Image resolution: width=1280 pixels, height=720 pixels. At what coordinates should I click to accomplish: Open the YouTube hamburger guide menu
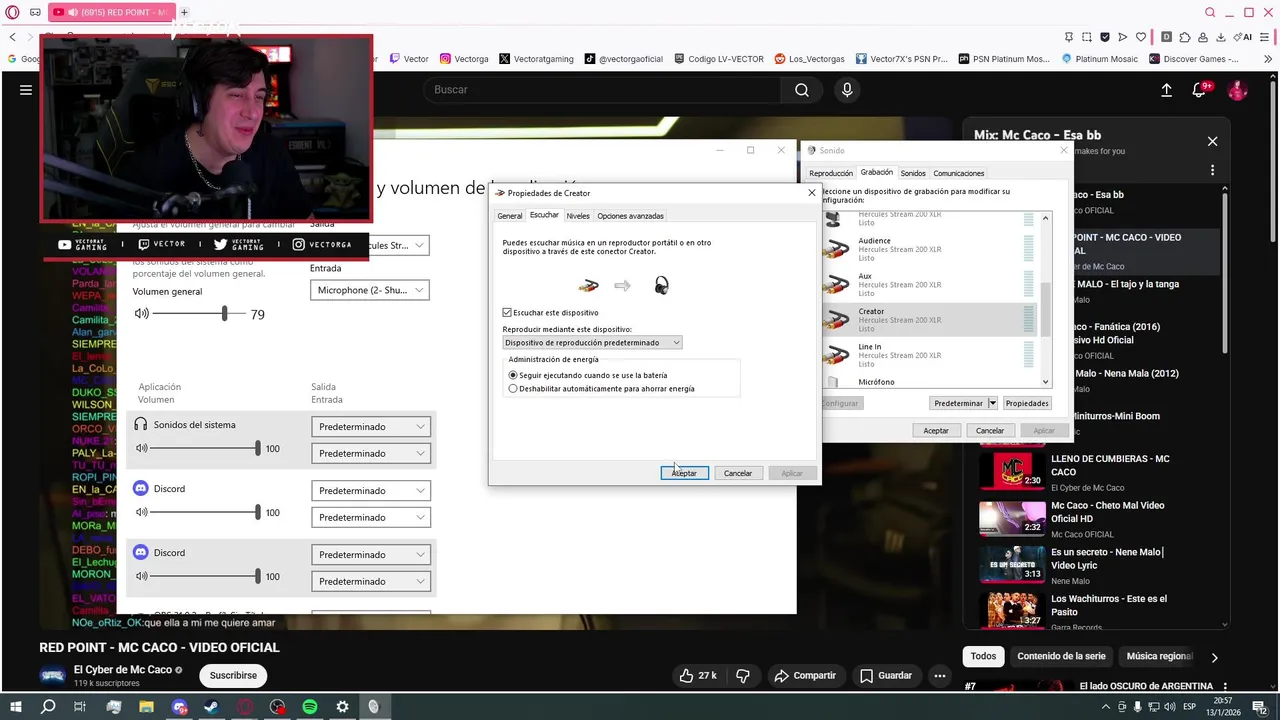pos(26,90)
